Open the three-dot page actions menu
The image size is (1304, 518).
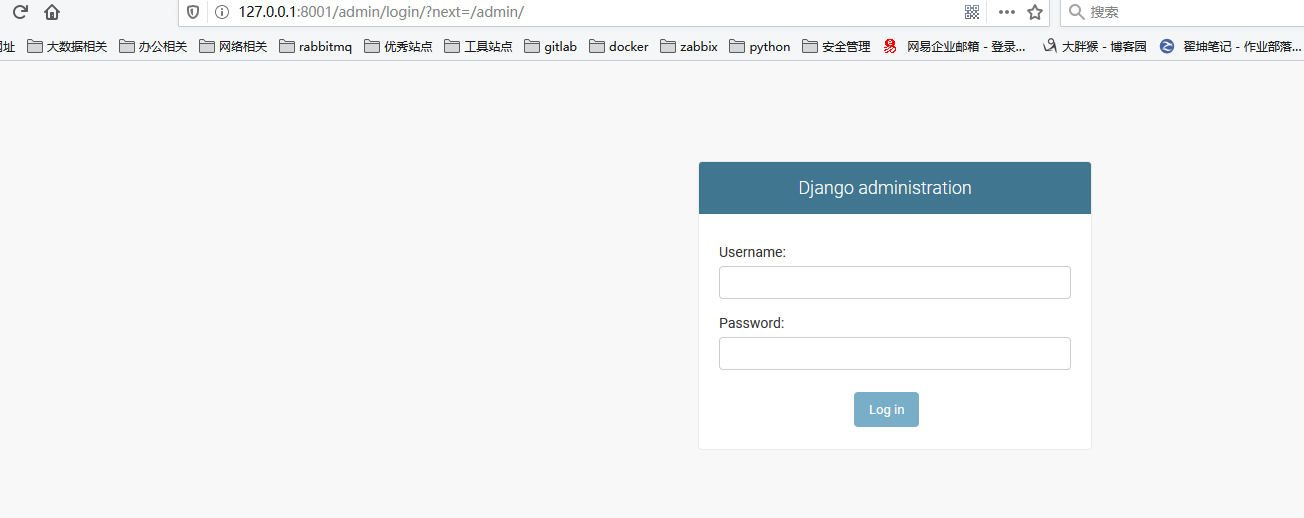click(x=1006, y=12)
